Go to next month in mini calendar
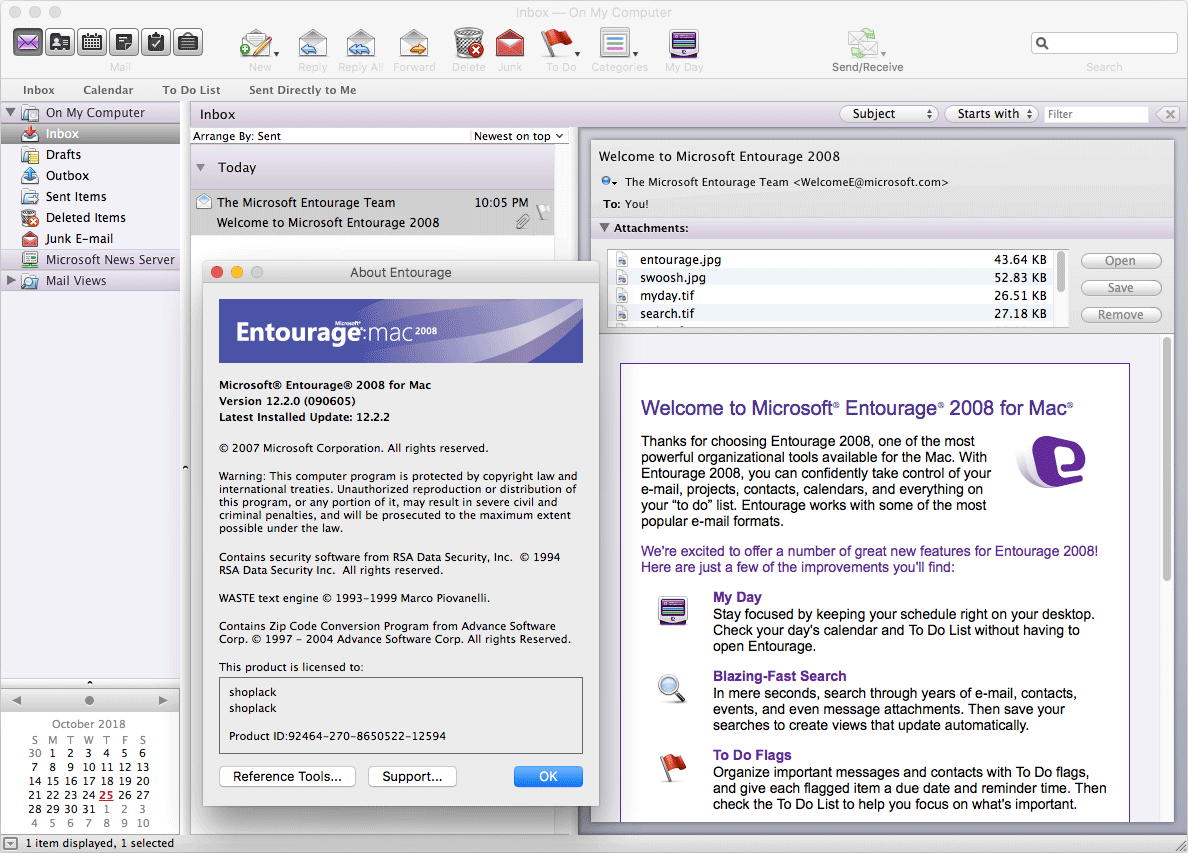This screenshot has width=1188, height=853. pyautogui.click(x=163, y=701)
